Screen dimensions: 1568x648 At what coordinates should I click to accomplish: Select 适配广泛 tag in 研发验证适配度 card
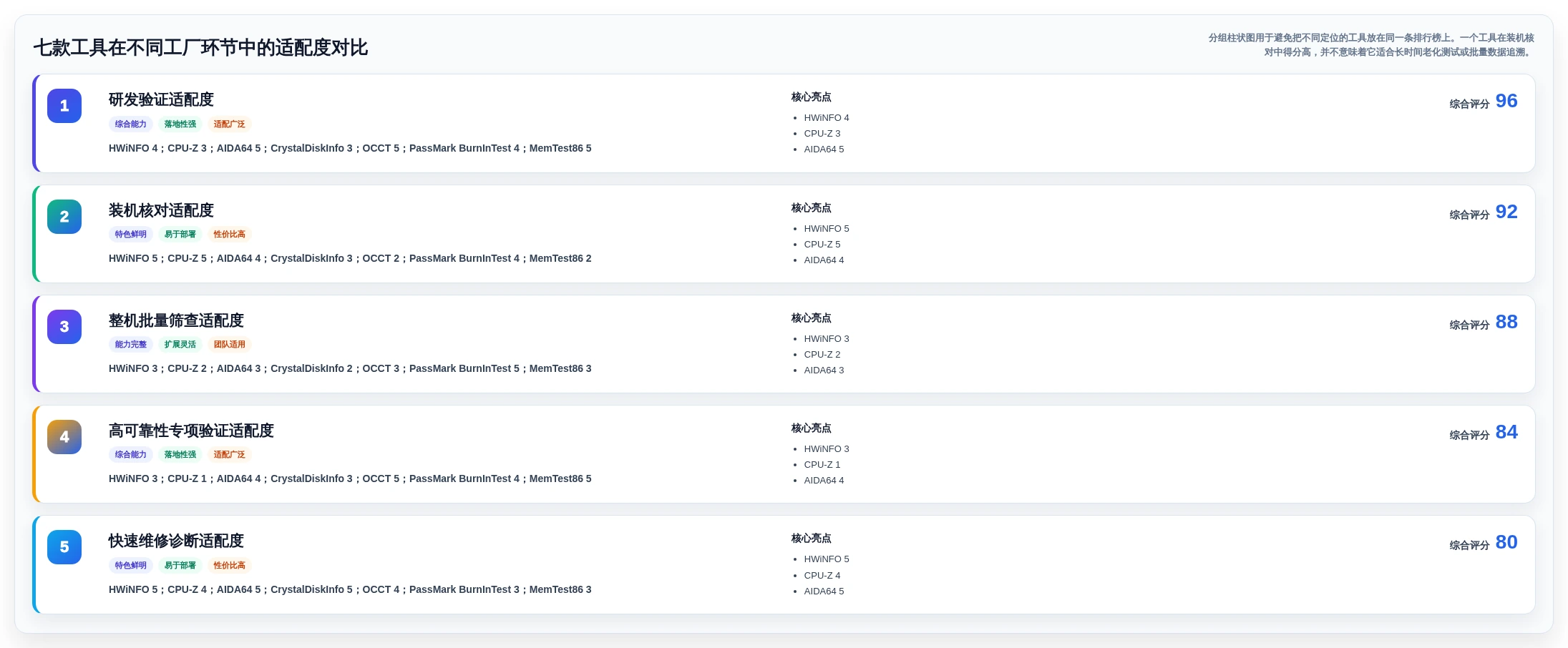point(229,124)
